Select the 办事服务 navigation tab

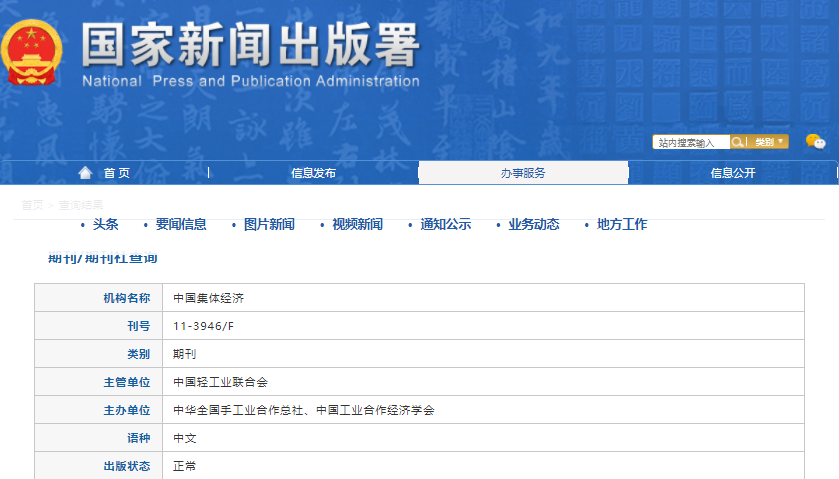tap(523, 173)
